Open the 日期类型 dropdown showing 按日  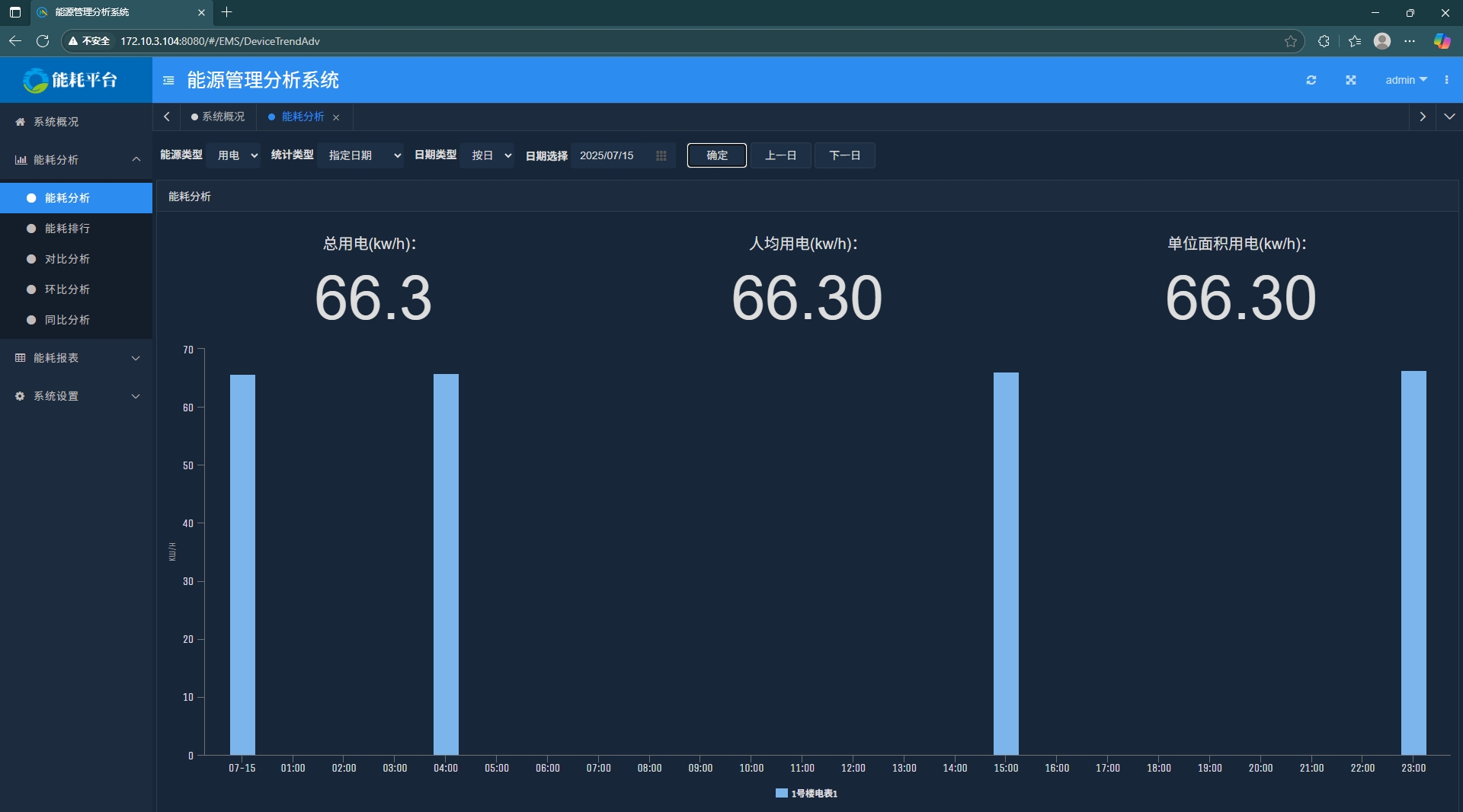pos(488,155)
